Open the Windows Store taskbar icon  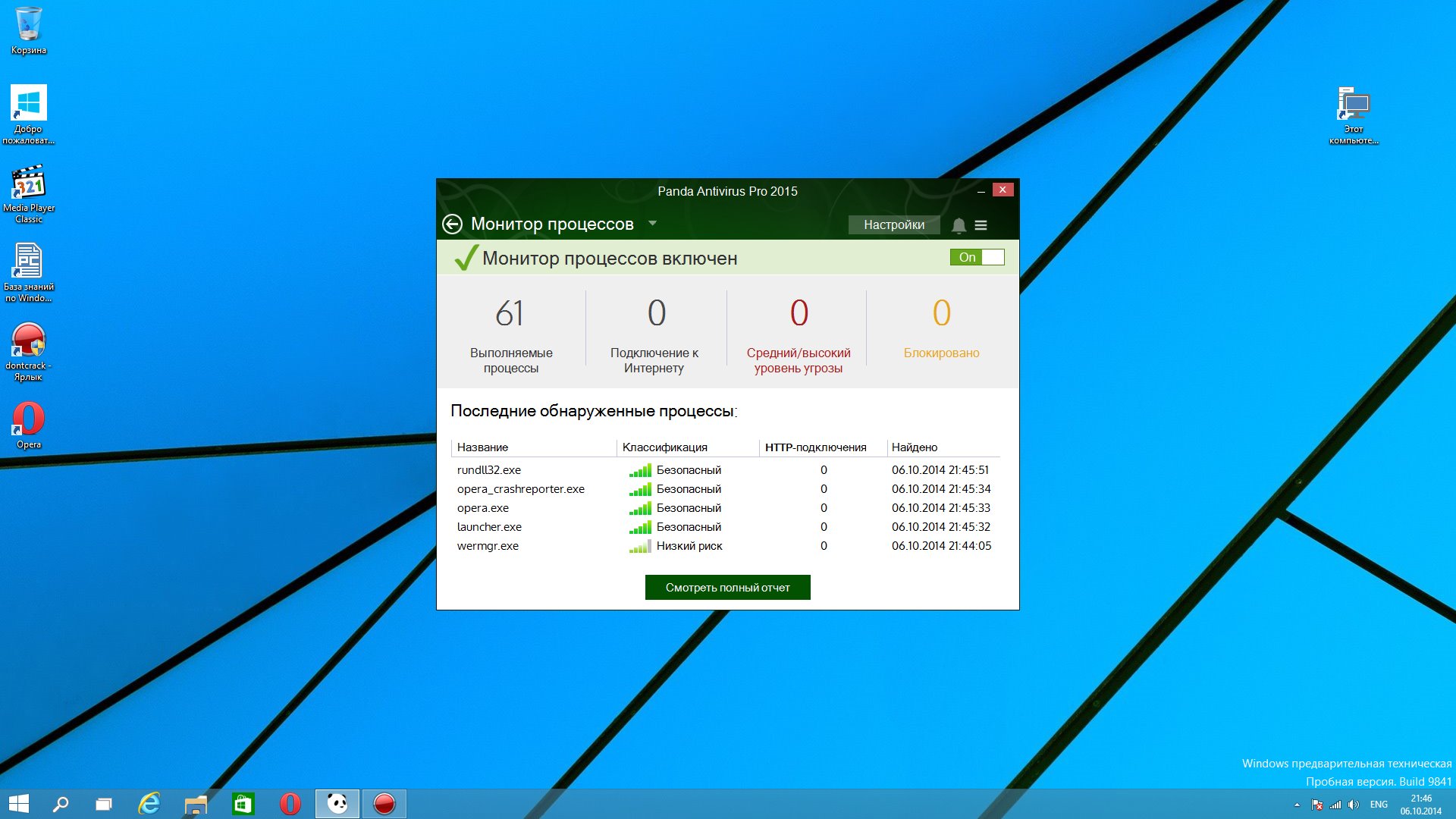pyautogui.click(x=243, y=804)
